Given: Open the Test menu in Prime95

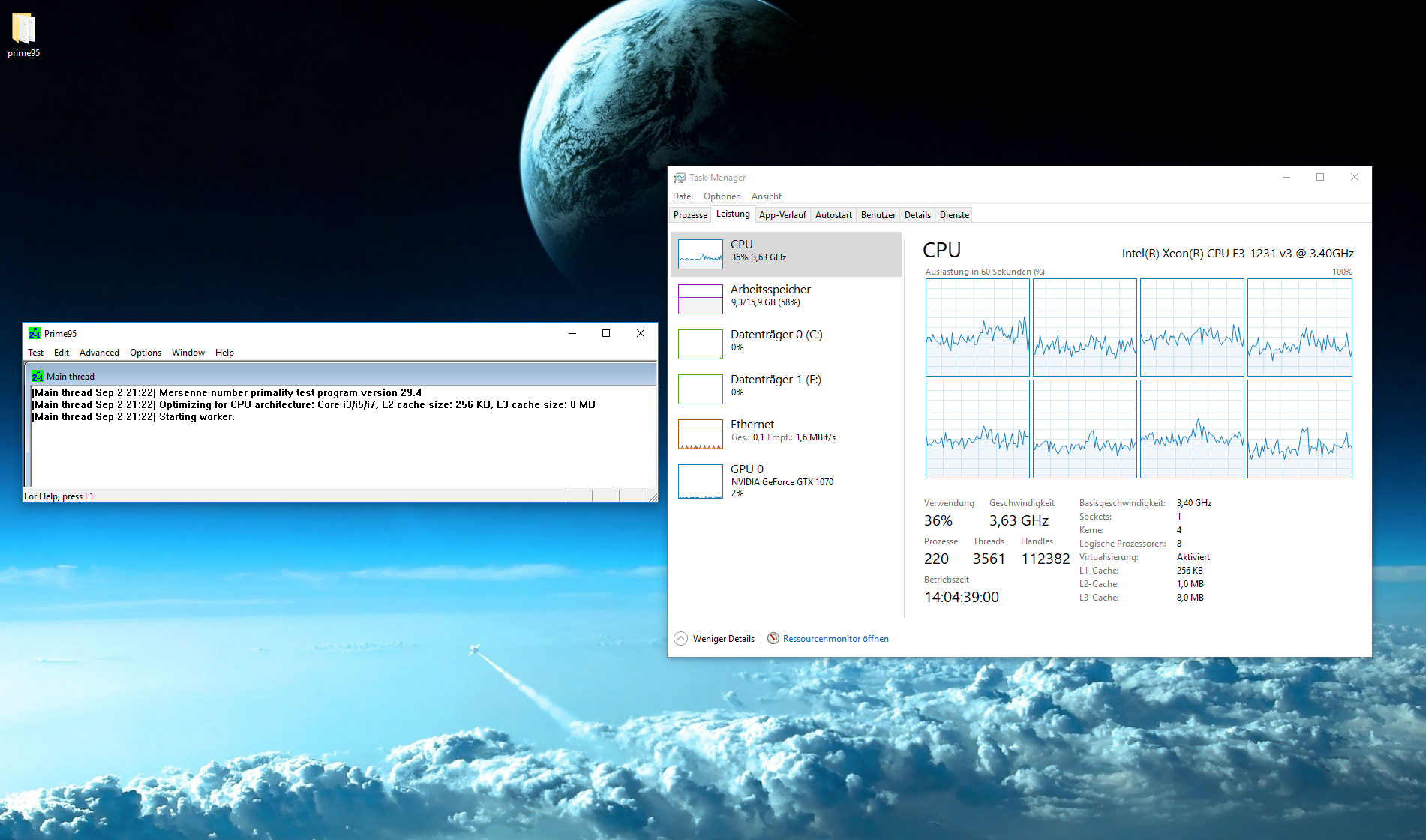Looking at the screenshot, I should 36,352.
